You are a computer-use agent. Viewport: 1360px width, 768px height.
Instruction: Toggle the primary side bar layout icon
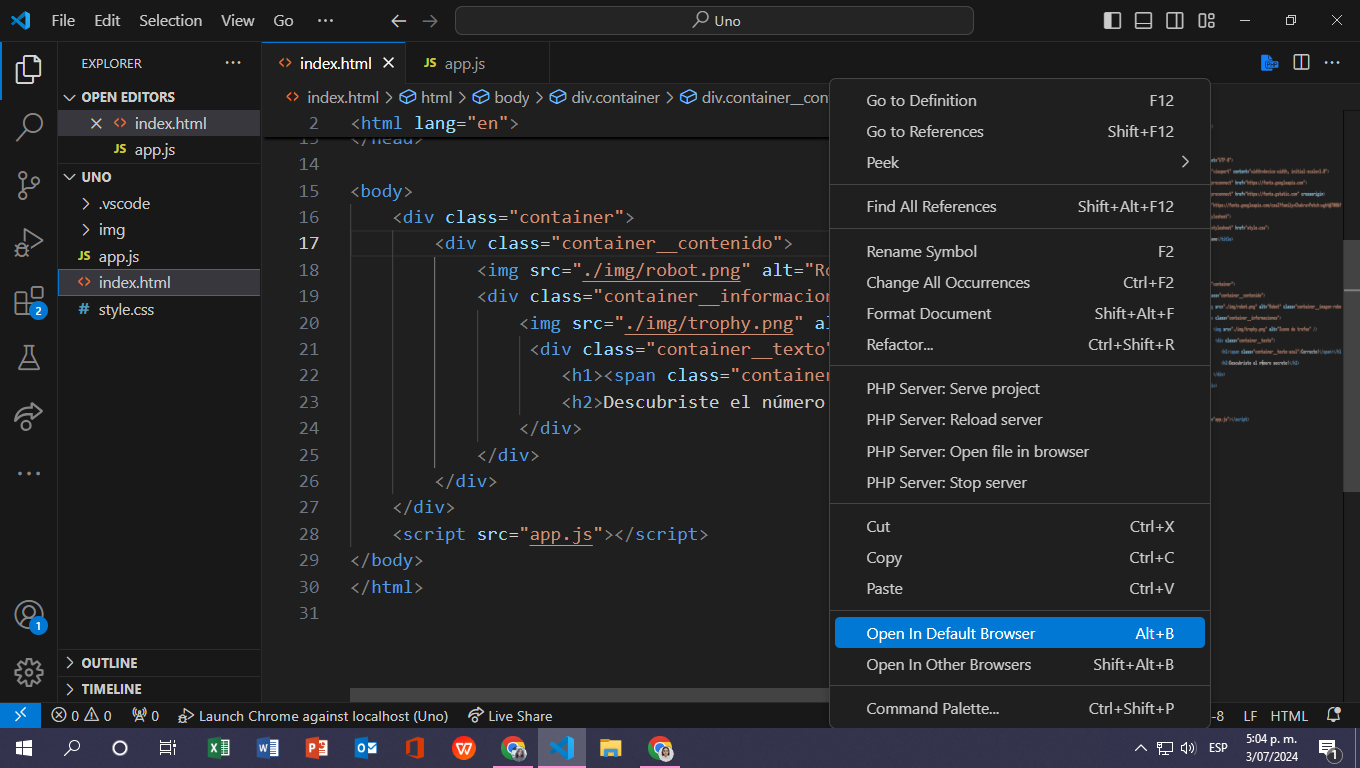point(1112,20)
